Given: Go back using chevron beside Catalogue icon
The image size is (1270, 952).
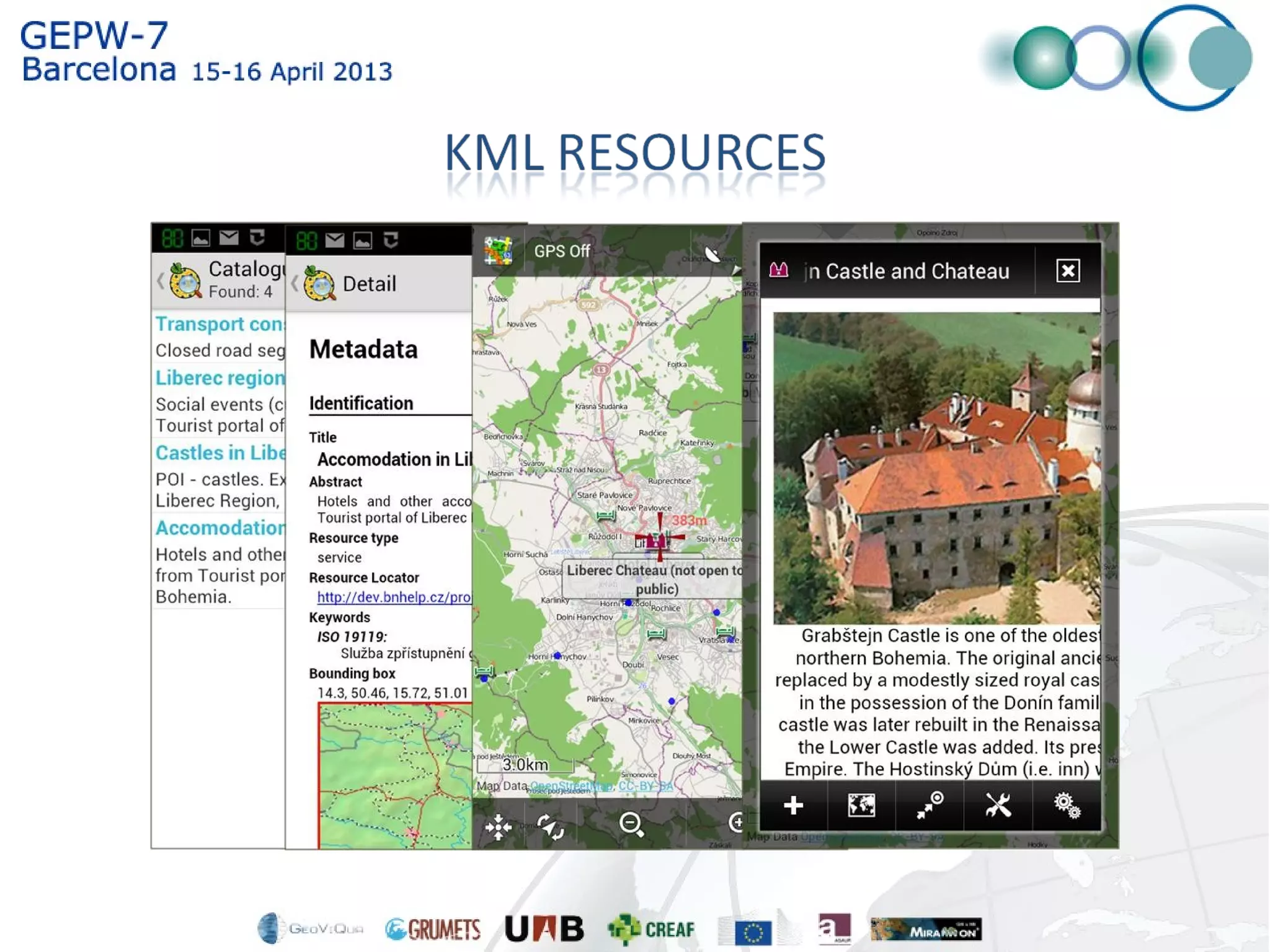Looking at the screenshot, I should point(161,281).
